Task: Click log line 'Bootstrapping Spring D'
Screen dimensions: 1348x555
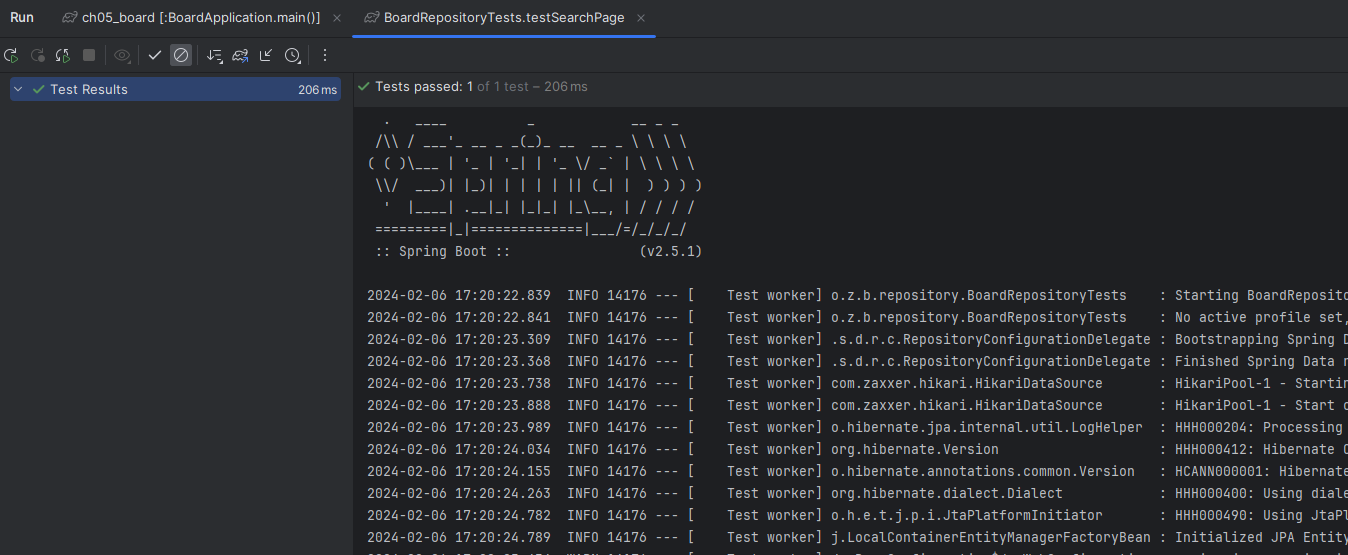Action: (x=857, y=339)
